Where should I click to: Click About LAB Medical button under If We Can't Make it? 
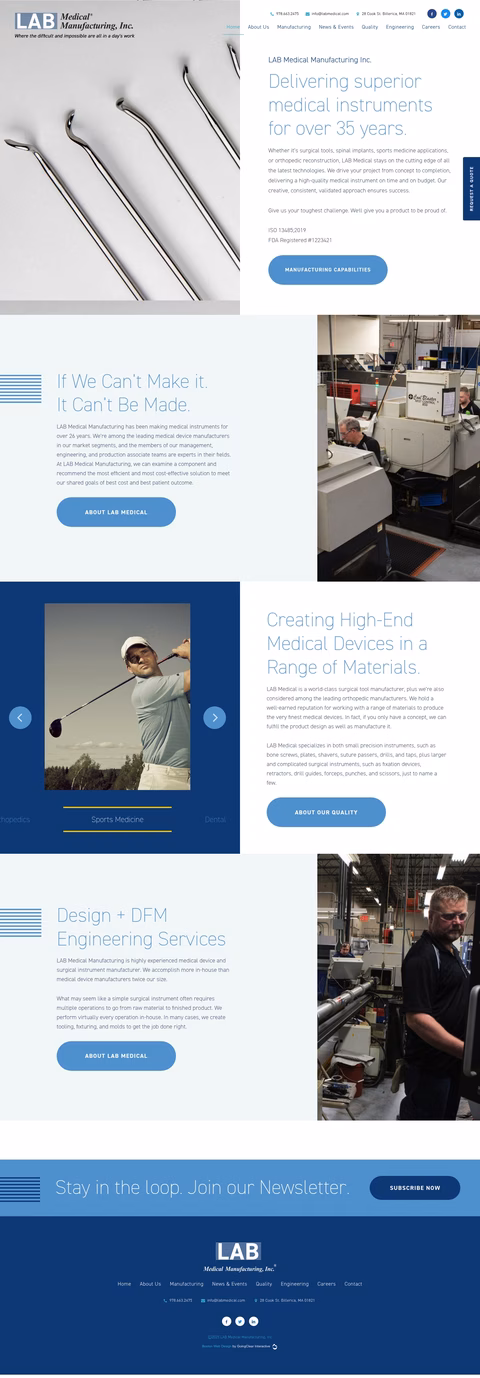coord(116,512)
